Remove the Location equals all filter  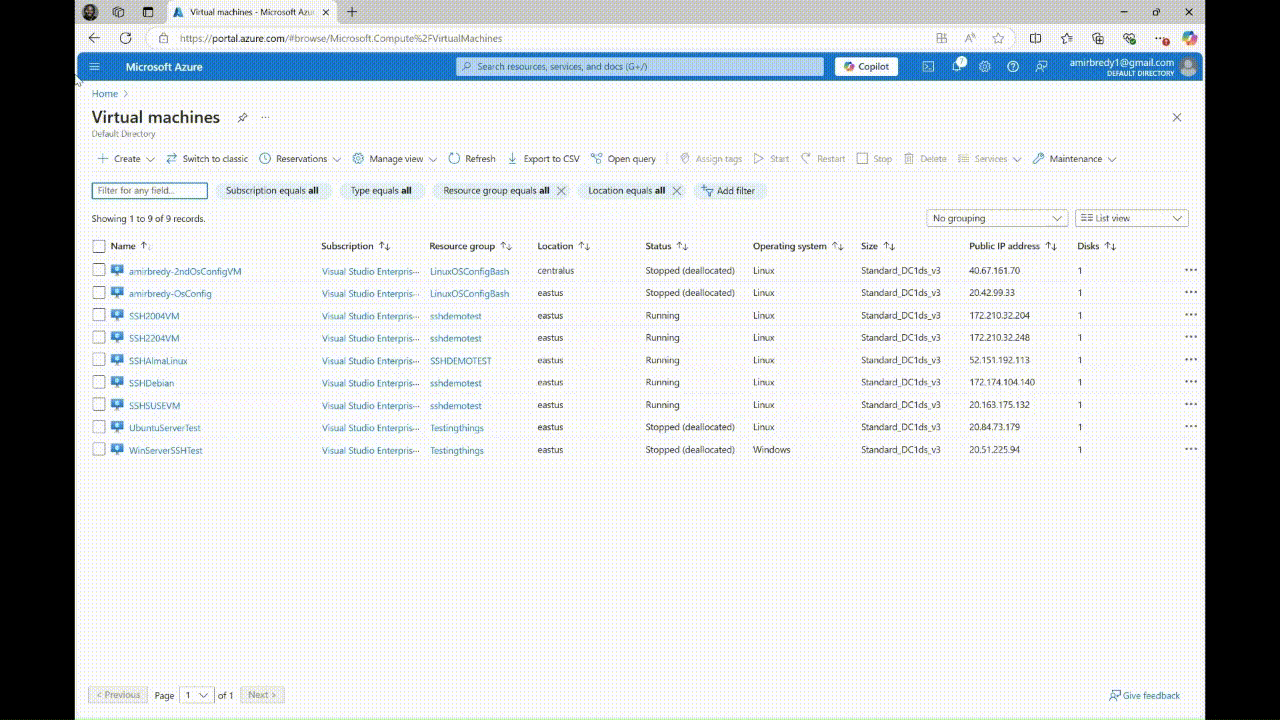676,190
